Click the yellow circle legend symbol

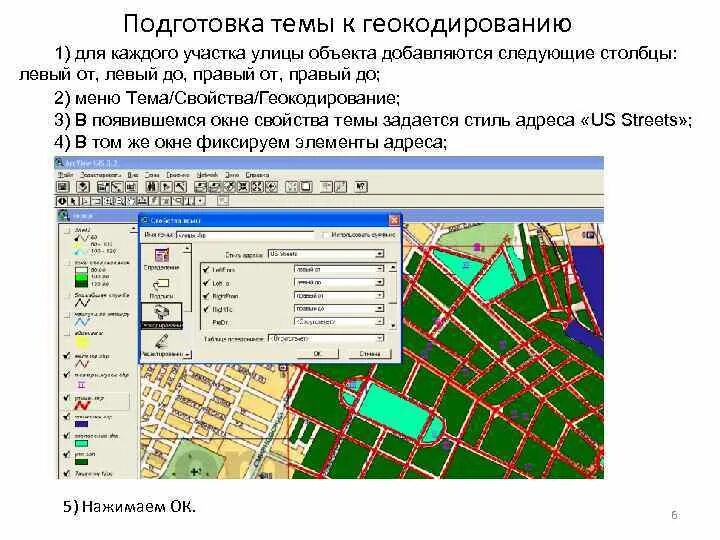(x=81, y=342)
